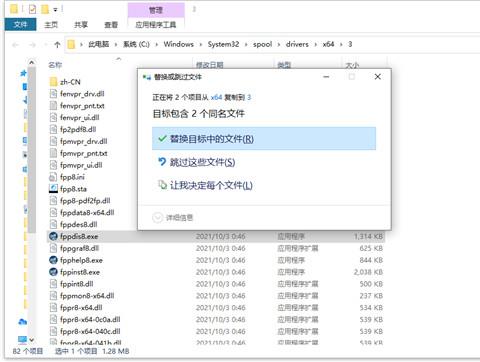Click 此电脑 in the address breadcrumb
Screen dimensions: 480x362
click(x=99, y=44)
